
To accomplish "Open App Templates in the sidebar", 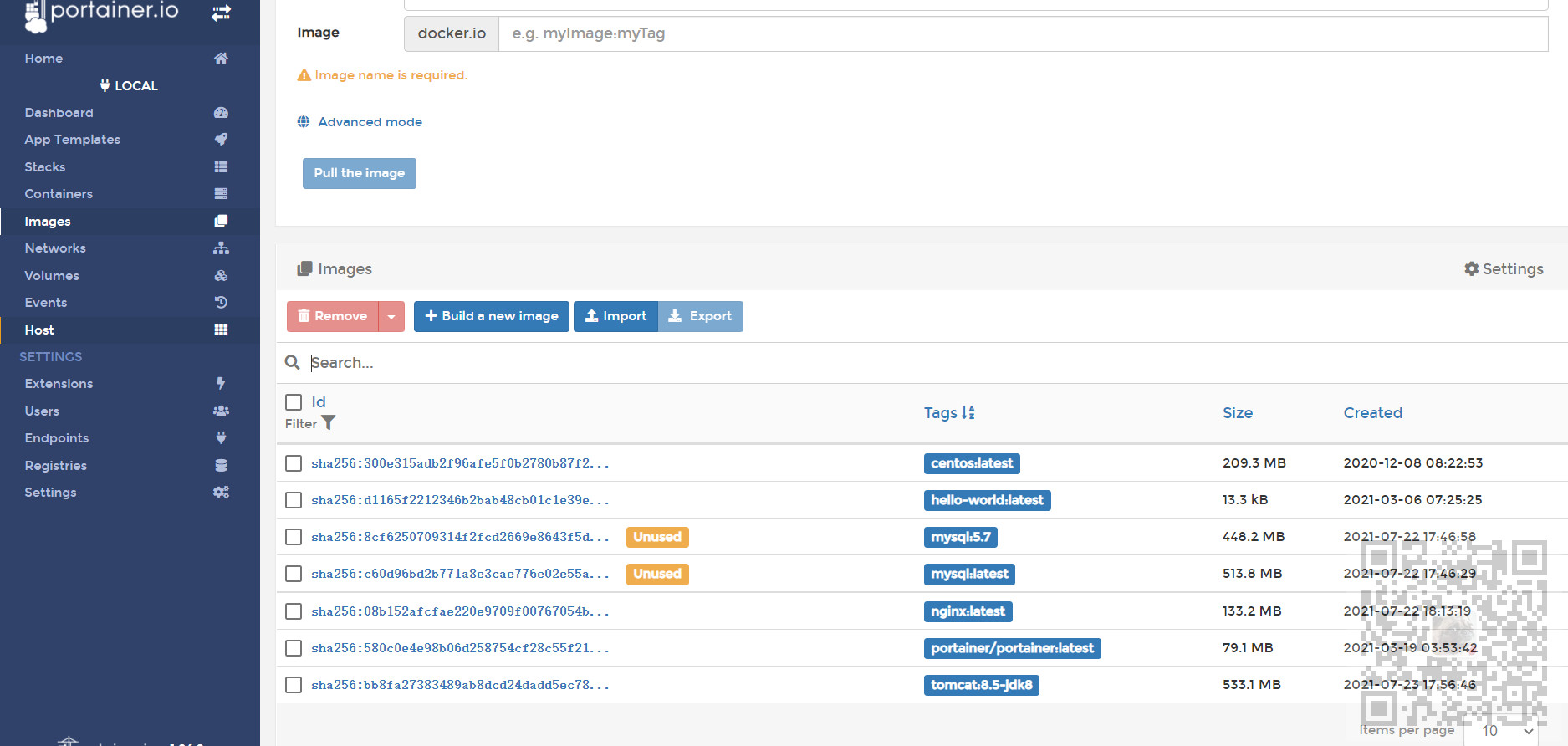I will coord(72,139).
